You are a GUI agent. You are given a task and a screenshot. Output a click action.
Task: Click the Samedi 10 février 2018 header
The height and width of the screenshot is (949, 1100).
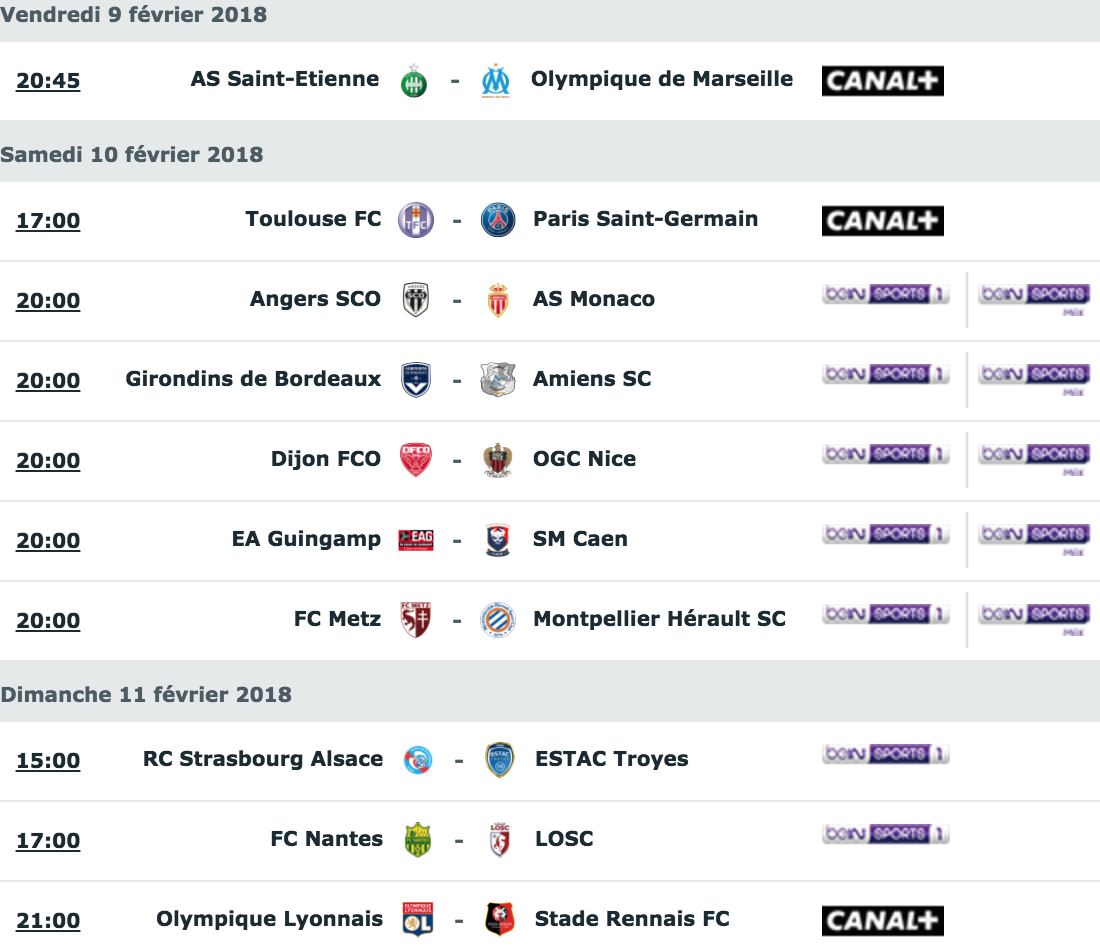(132, 154)
